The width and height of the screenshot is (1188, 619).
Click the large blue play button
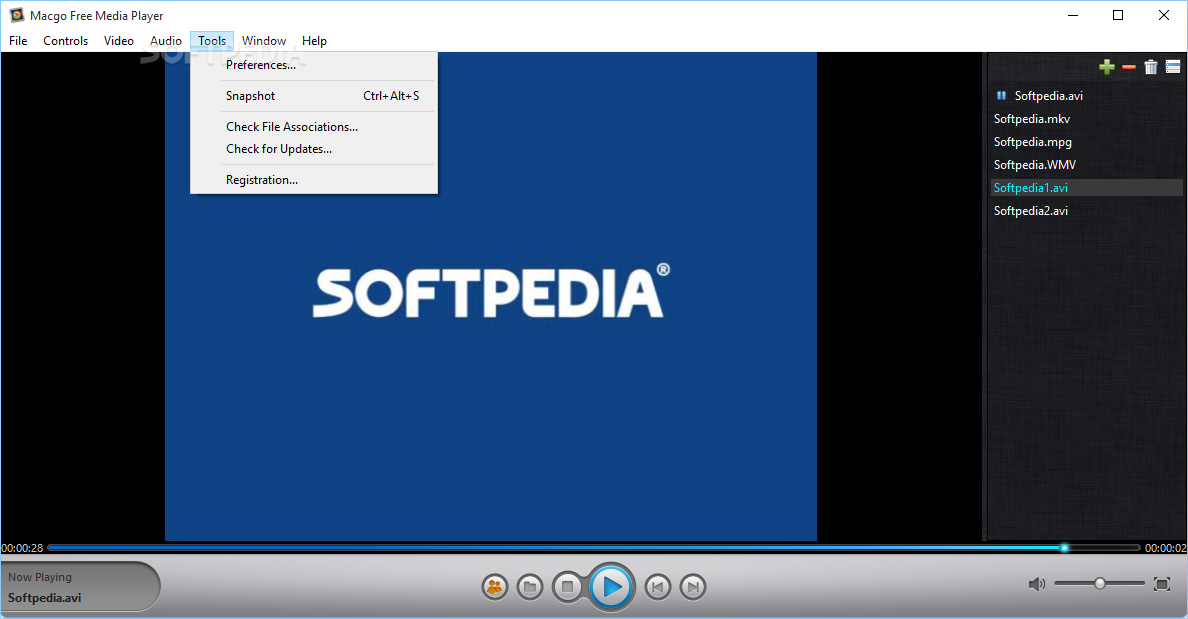pos(611,586)
